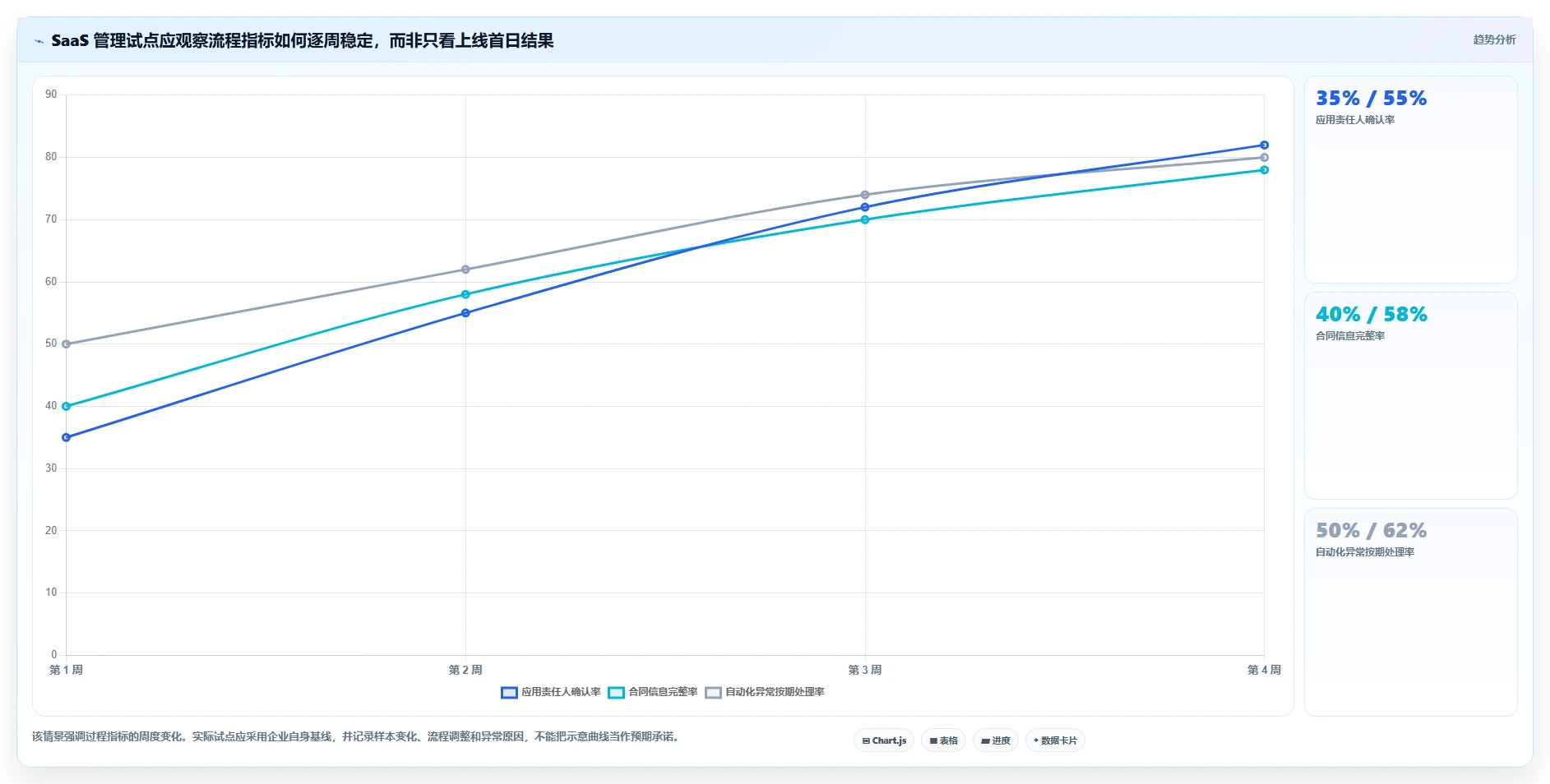The width and height of the screenshot is (1550, 784).
Task: Select the gray data point at 第 3 周 (74)
Action: [865, 195]
